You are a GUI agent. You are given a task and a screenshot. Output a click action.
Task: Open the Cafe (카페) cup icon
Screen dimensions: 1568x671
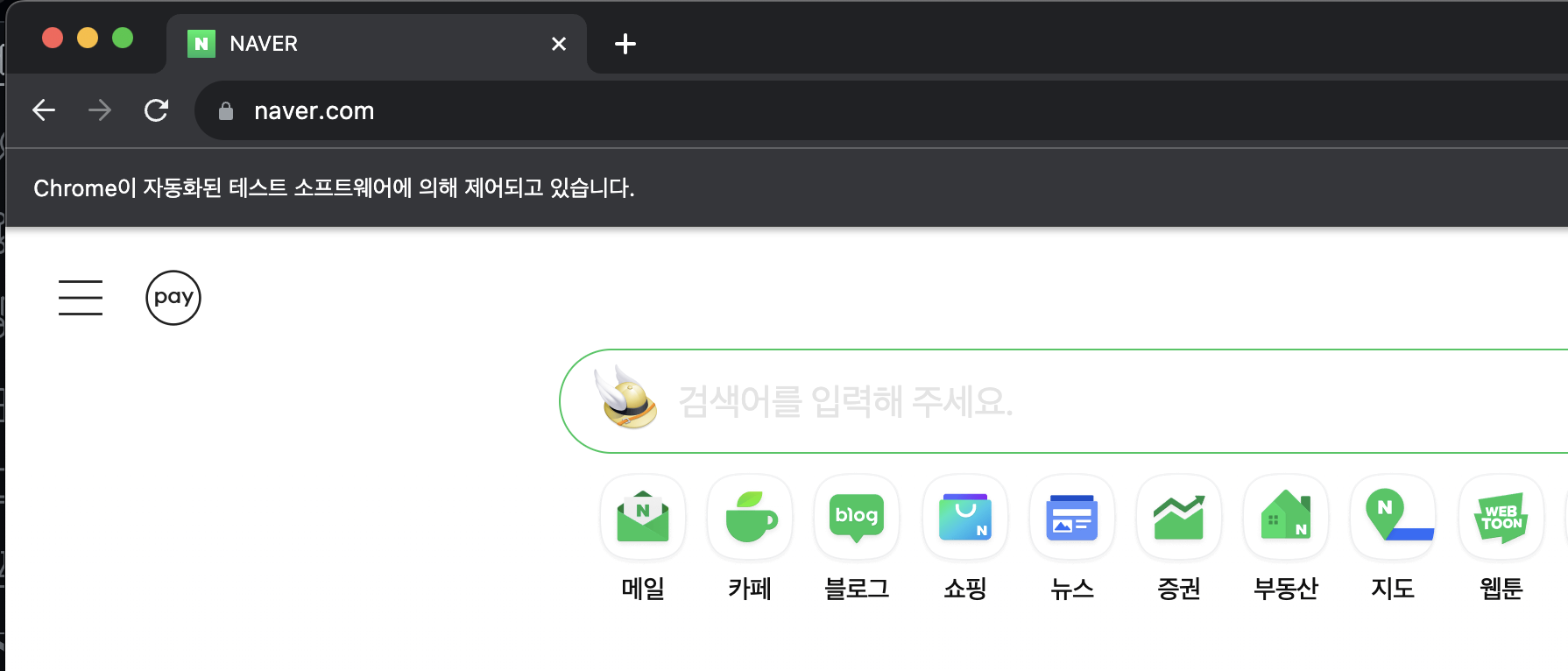tap(750, 517)
